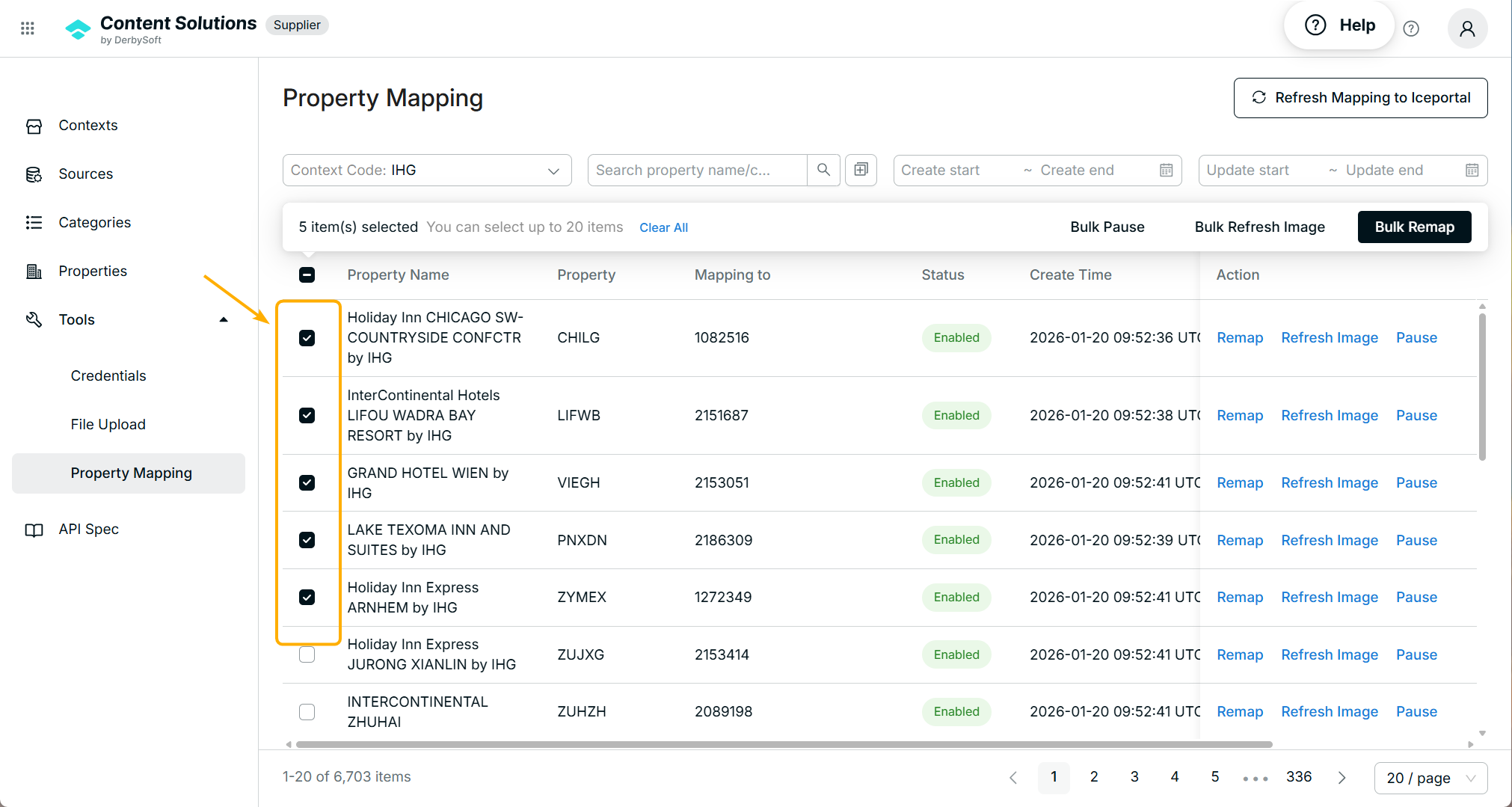The image size is (1512, 807).
Task: Open Sources in the sidebar
Action: pos(85,174)
